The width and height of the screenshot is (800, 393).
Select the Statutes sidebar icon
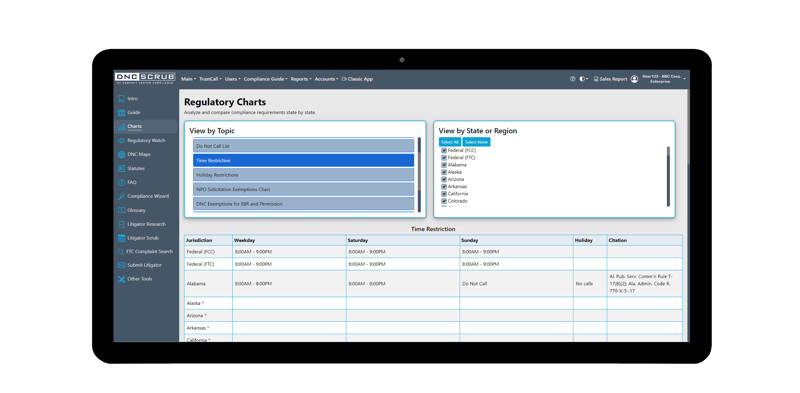click(121, 168)
